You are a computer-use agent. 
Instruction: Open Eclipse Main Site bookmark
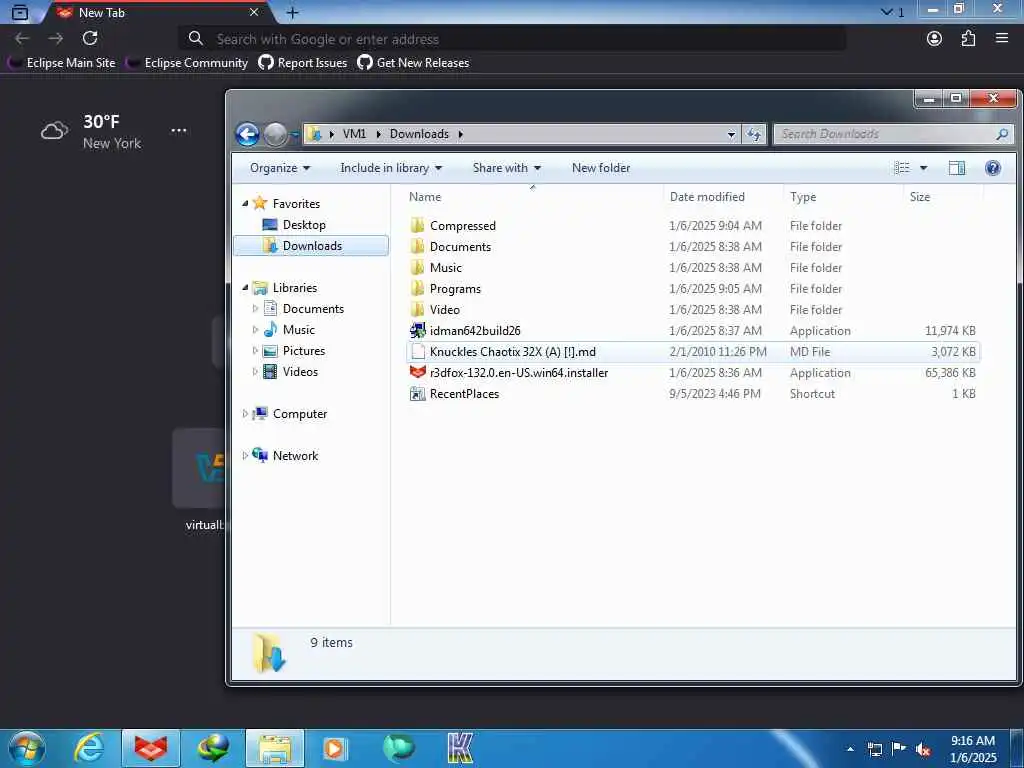(x=62, y=63)
